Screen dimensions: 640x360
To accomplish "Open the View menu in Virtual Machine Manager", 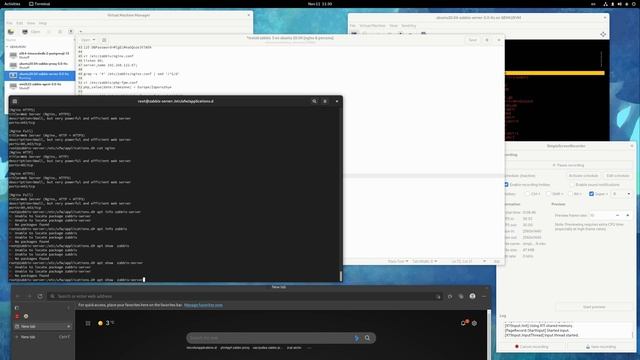I will click(31, 23).
